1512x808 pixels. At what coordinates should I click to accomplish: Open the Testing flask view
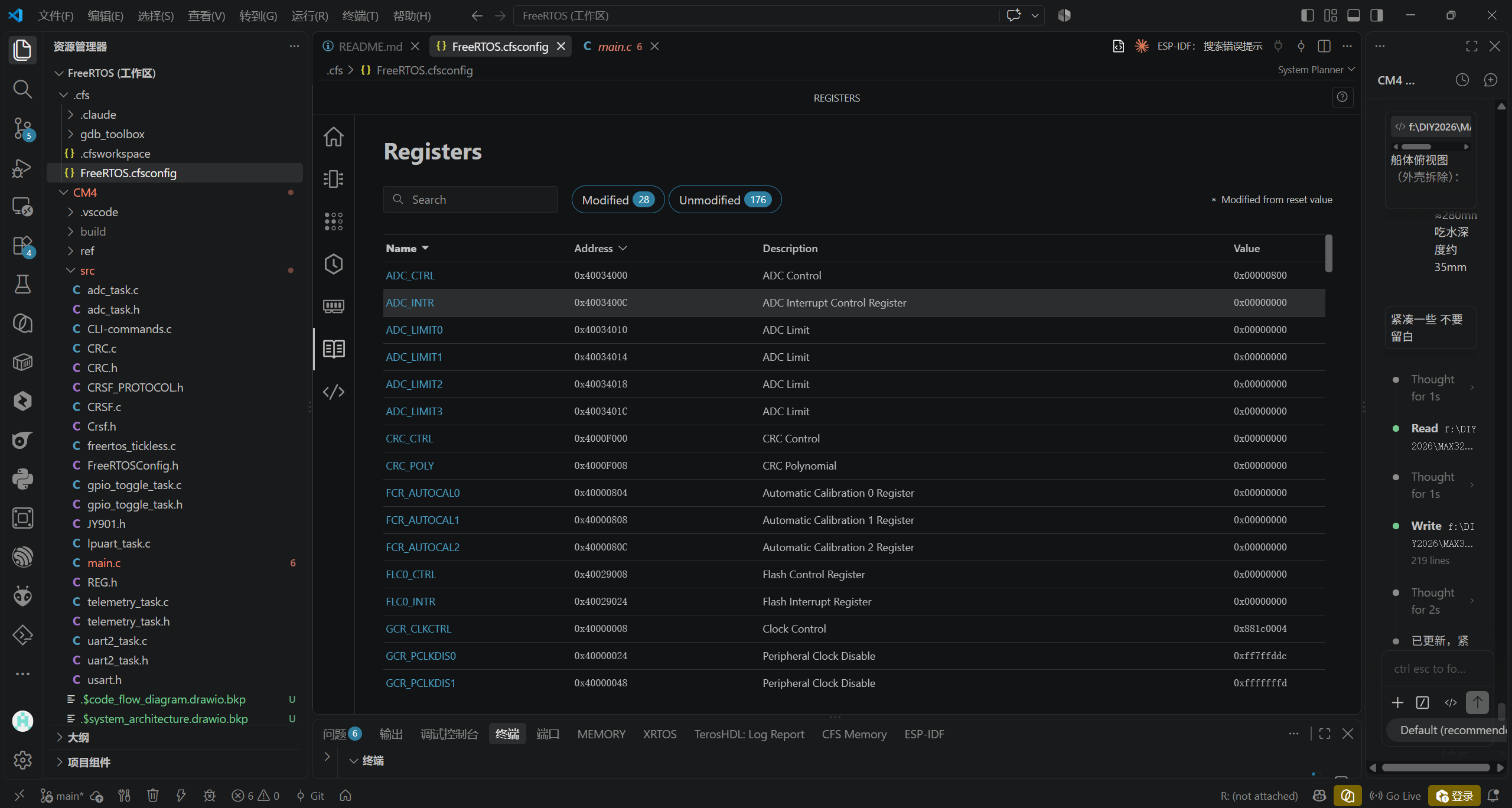22,285
